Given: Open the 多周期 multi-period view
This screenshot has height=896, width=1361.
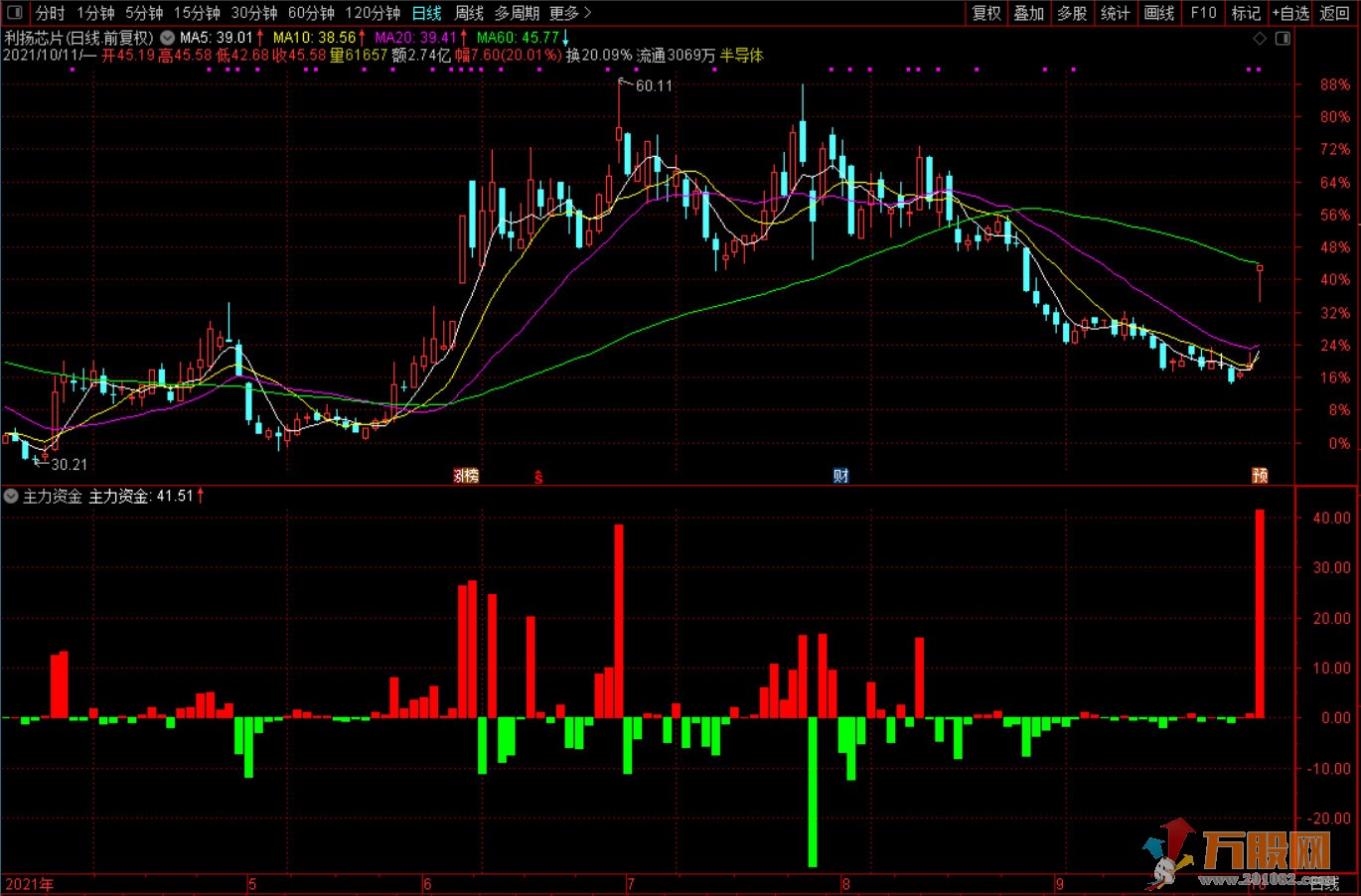Looking at the screenshot, I should 517,13.
